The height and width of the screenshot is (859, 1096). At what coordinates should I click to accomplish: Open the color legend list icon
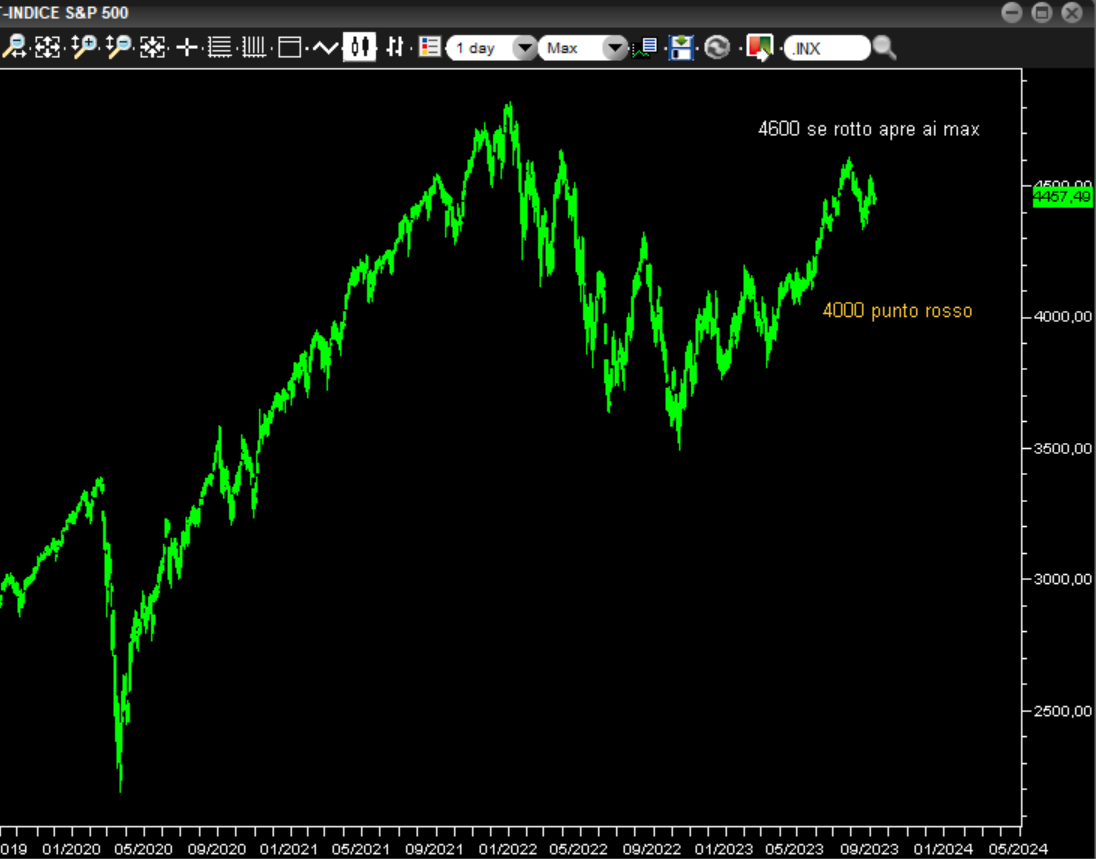click(430, 47)
